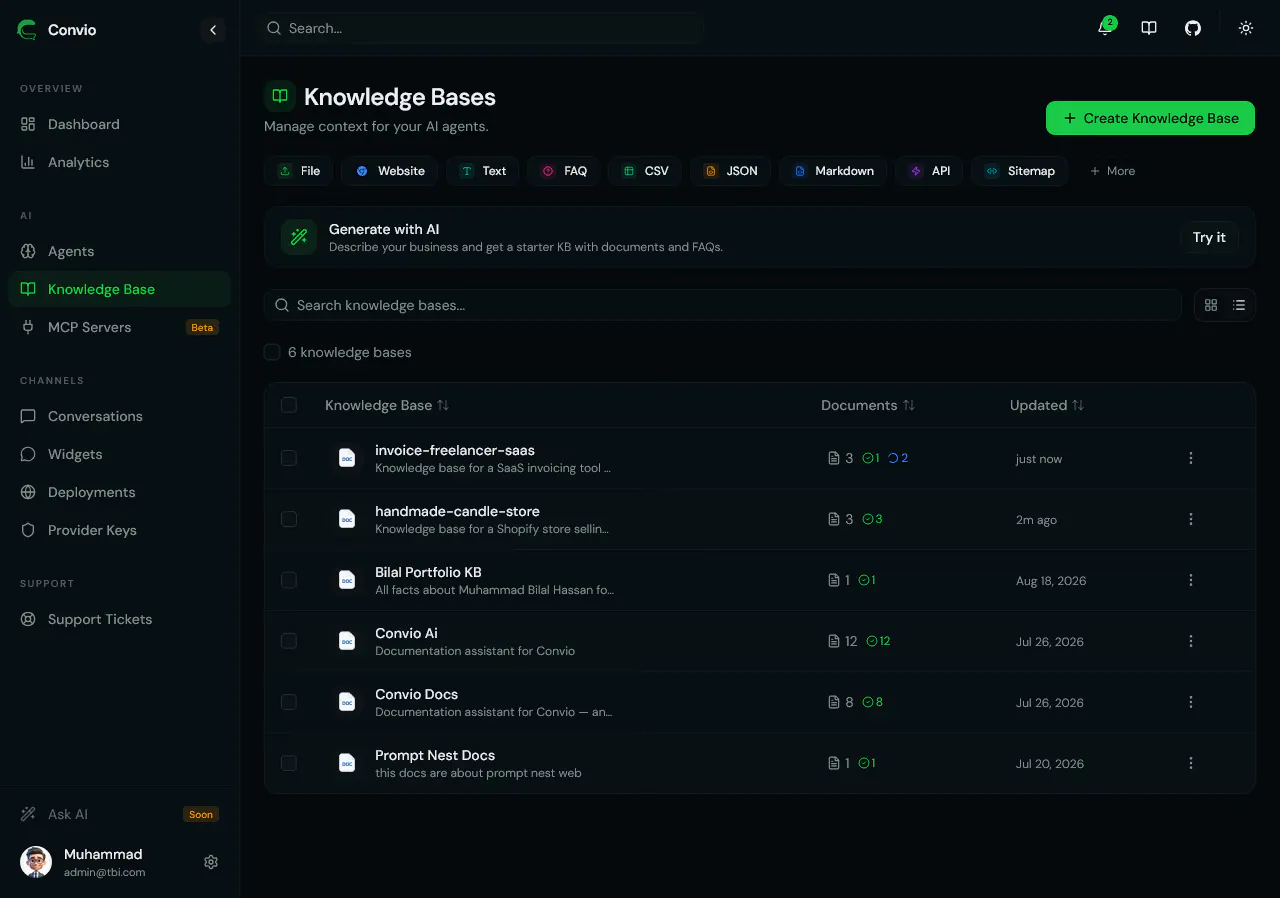Focus the Search knowledge bases field
The width and height of the screenshot is (1280, 898).
tap(723, 305)
